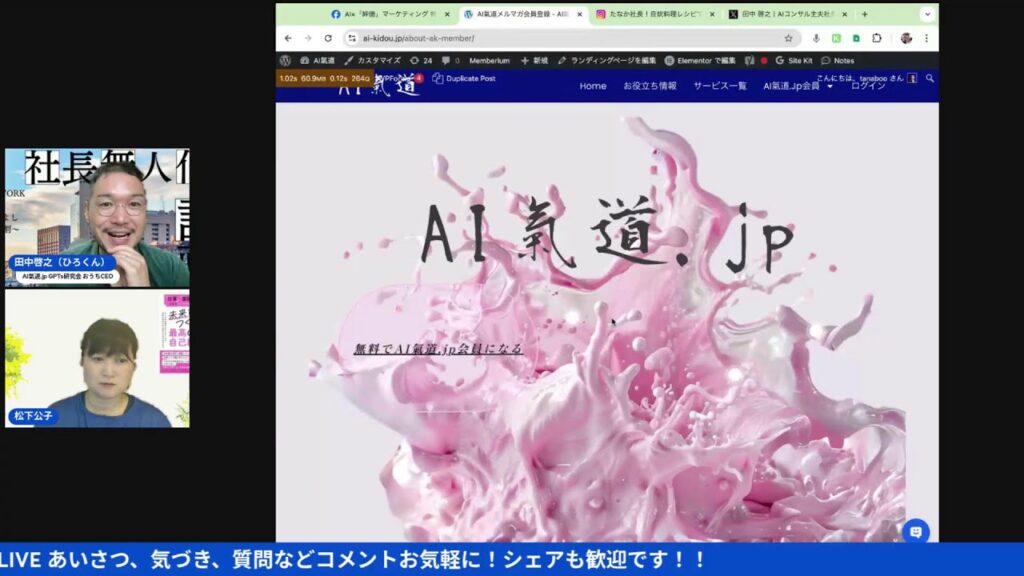This screenshot has height=576, width=1024.
Task: Click the site search magnifier icon
Action: 930,78
